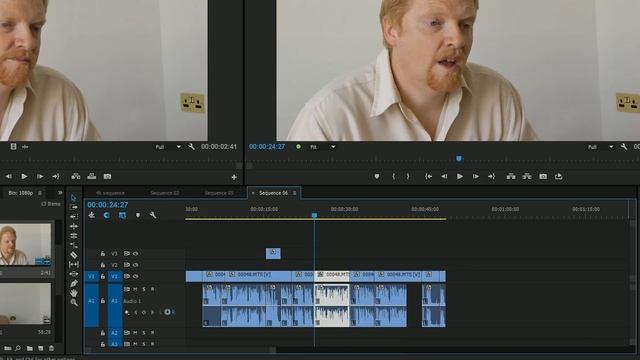Viewport: 640px width, 360px height.
Task: Toggle A1 source patching button
Action: [x=91, y=305]
